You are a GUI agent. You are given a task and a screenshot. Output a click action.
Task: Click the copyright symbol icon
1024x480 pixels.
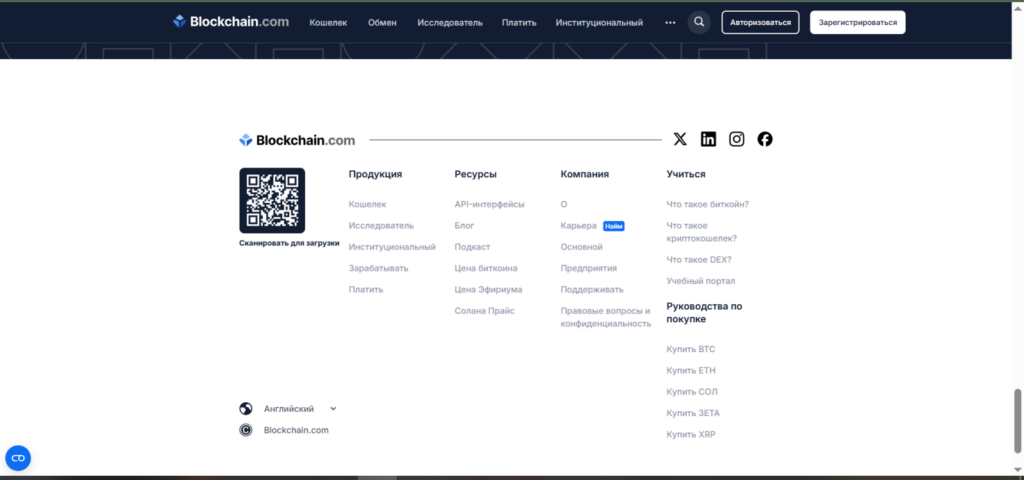pos(246,430)
